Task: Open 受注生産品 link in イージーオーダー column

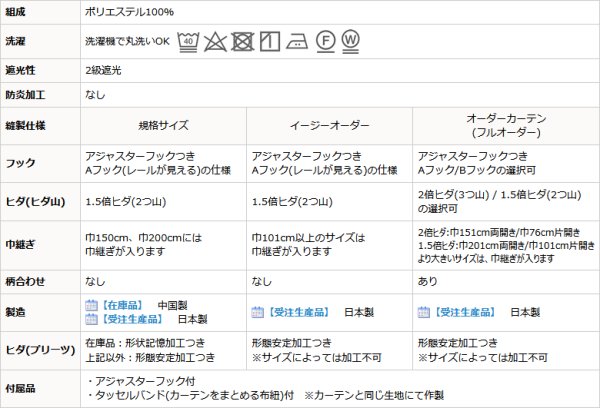Action: (297, 312)
